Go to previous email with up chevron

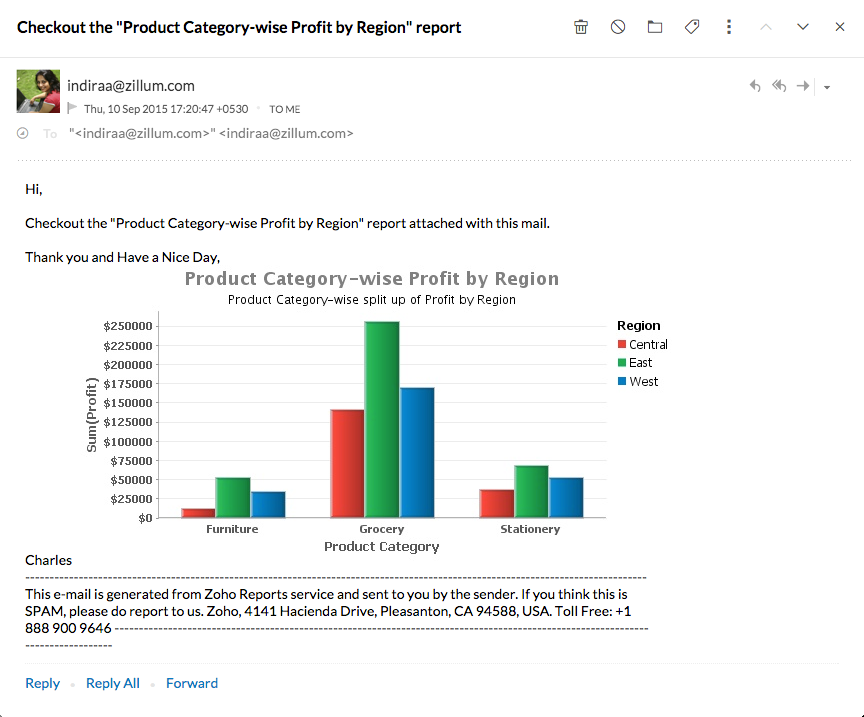pyautogui.click(x=766, y=27)
